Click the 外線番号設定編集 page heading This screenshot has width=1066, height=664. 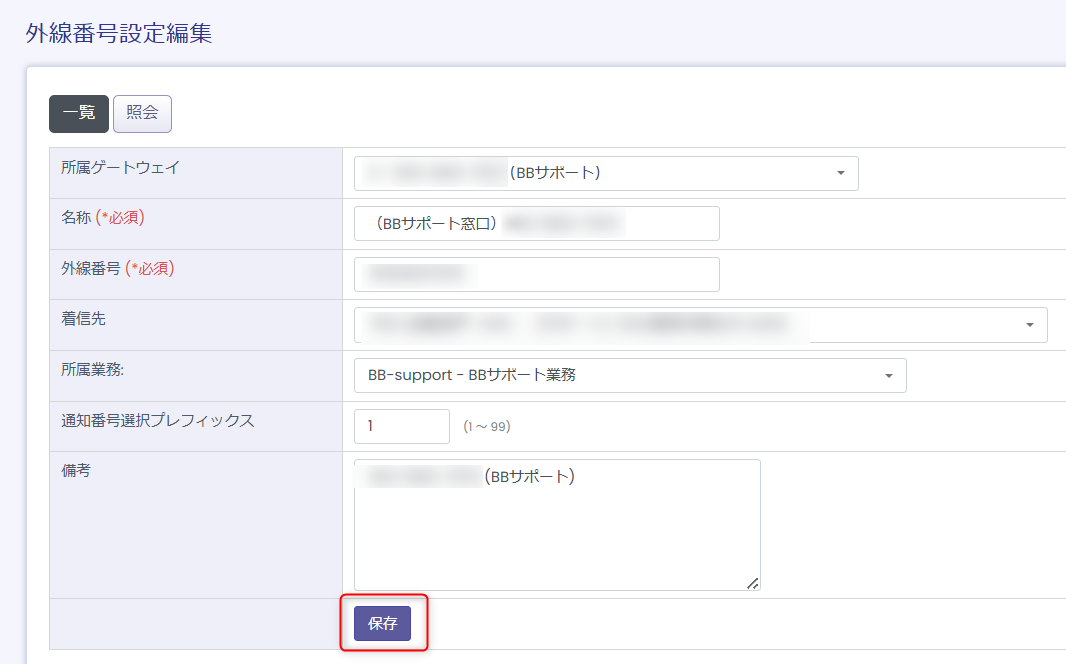(118, 33)
